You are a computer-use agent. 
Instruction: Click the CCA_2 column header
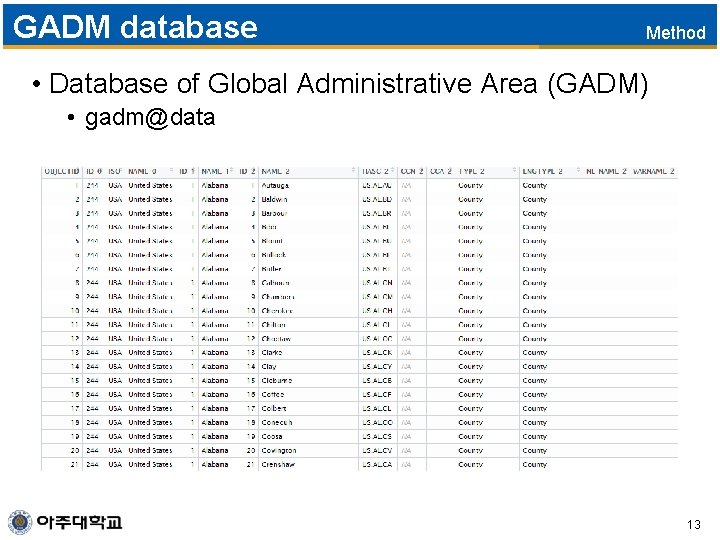(x=441, y=171)
